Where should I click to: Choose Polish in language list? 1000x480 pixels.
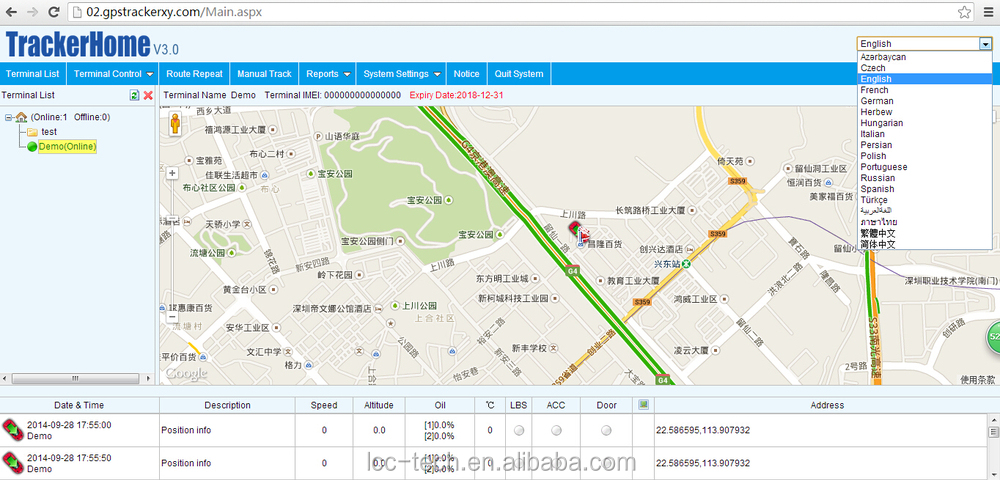tap(924, 156)
